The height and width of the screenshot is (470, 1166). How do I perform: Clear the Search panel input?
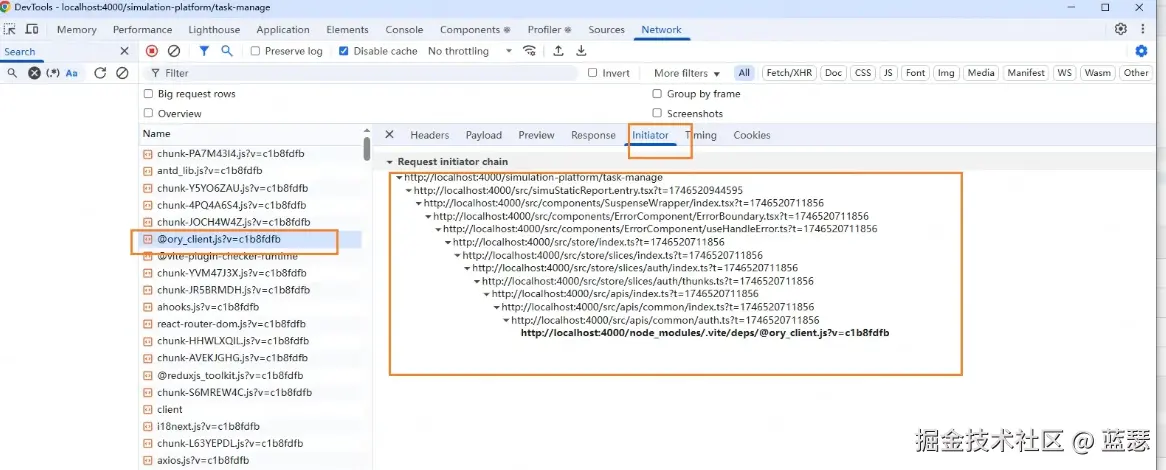34,73
